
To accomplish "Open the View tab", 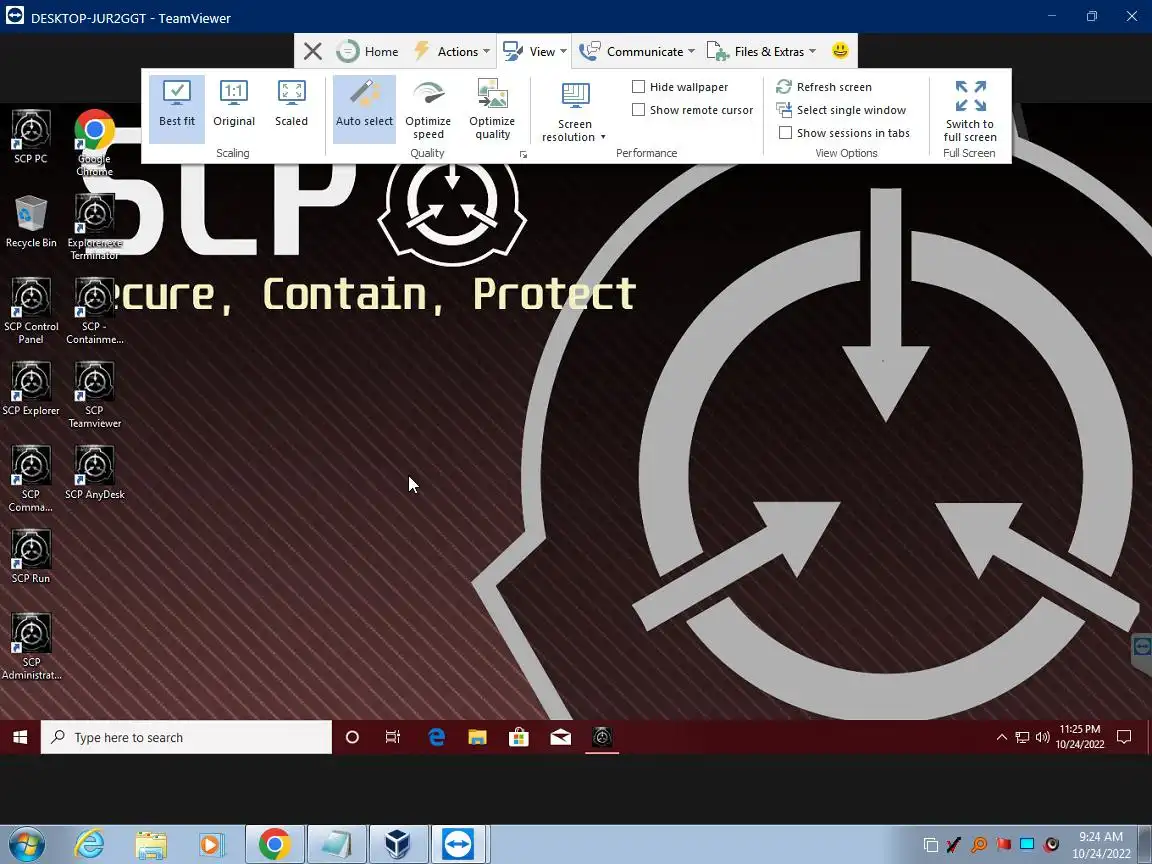I will tap(534, 51).
